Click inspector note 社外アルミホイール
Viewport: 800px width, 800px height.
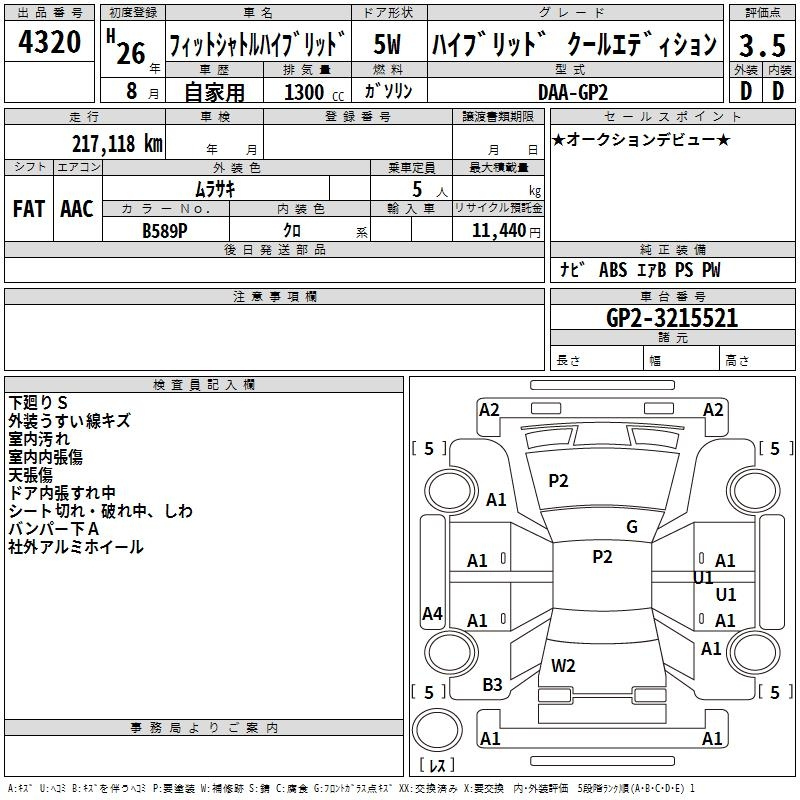point(76,547)
